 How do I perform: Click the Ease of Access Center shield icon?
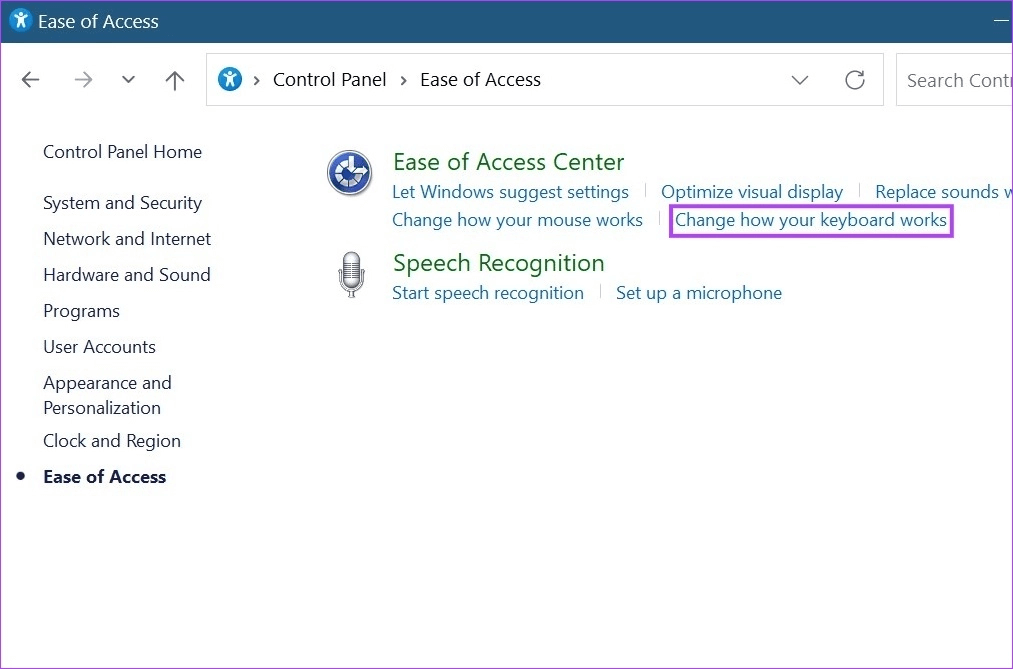click(349, 172)
